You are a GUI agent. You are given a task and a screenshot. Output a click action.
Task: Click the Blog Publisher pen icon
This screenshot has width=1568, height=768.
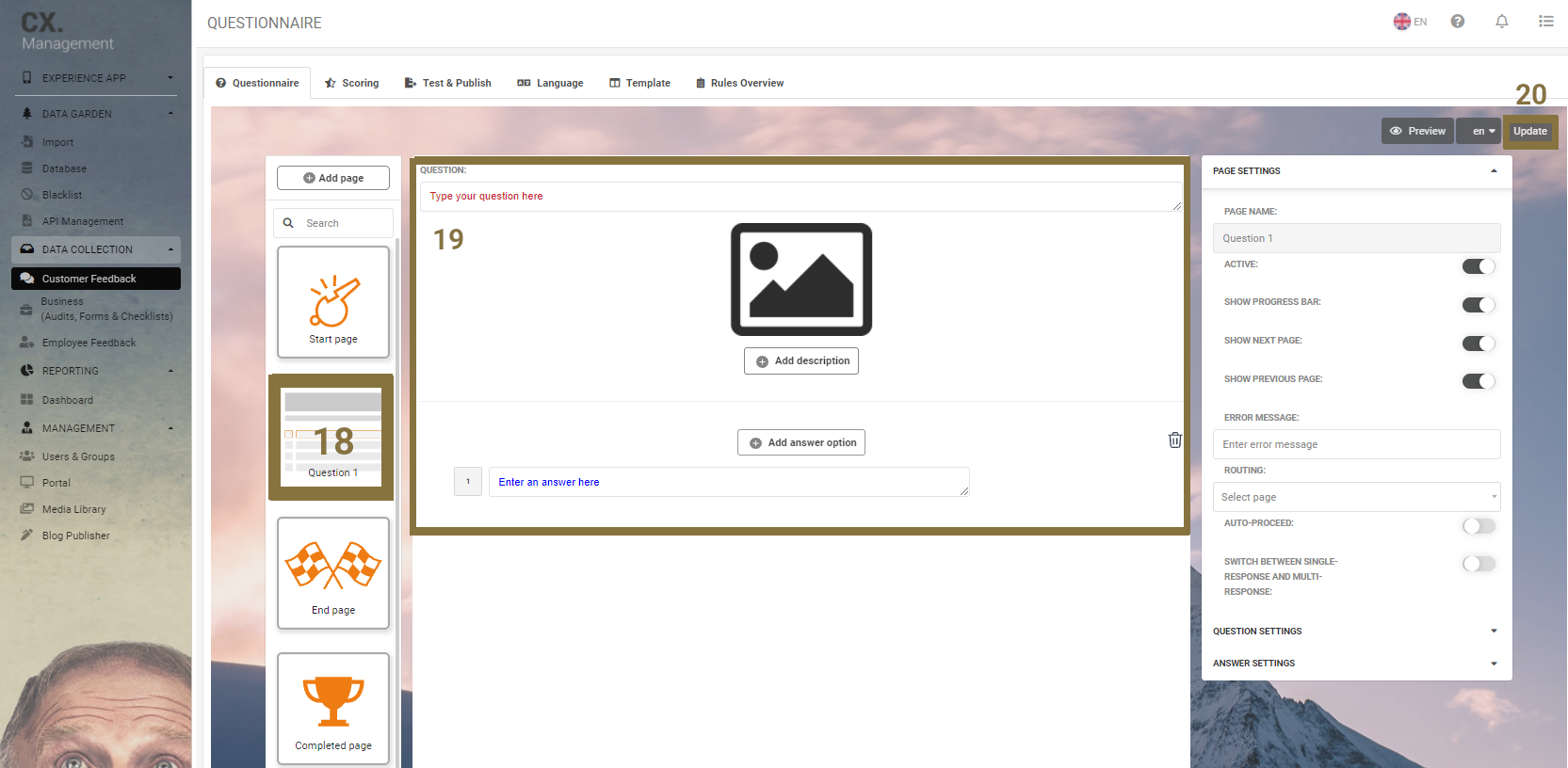(x=27, y=536)
